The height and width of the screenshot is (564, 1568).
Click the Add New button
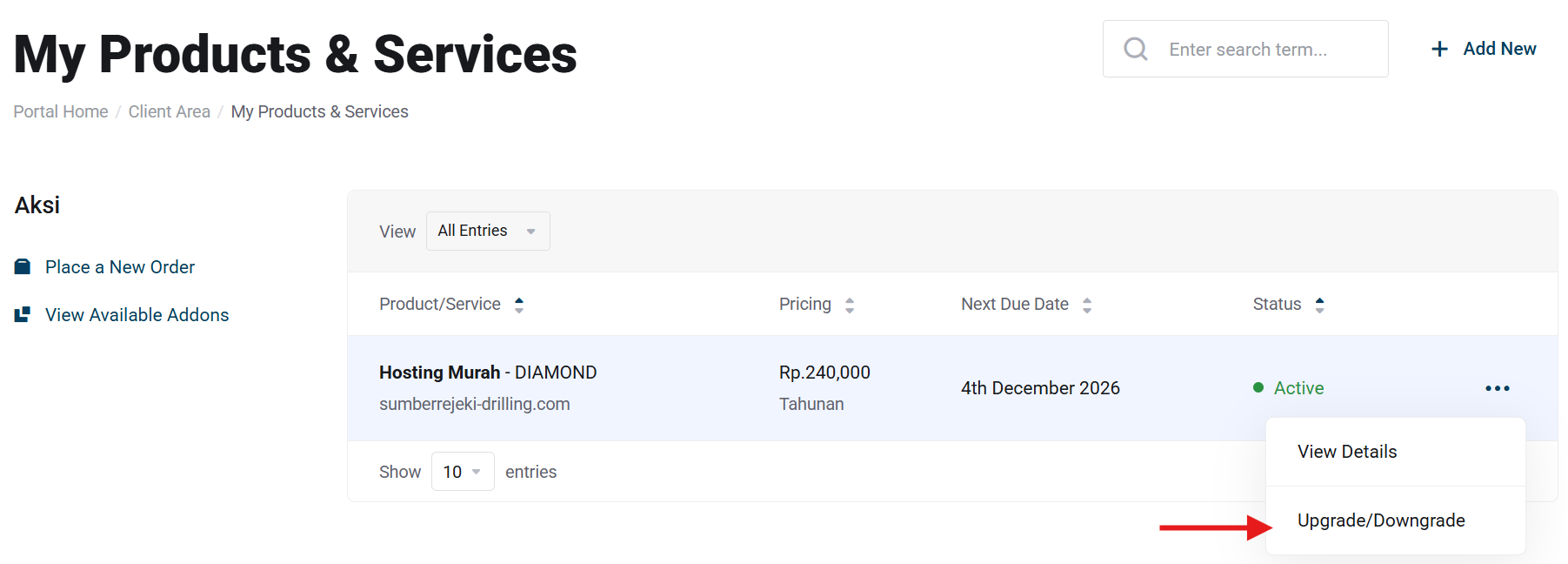[1498, 49]
